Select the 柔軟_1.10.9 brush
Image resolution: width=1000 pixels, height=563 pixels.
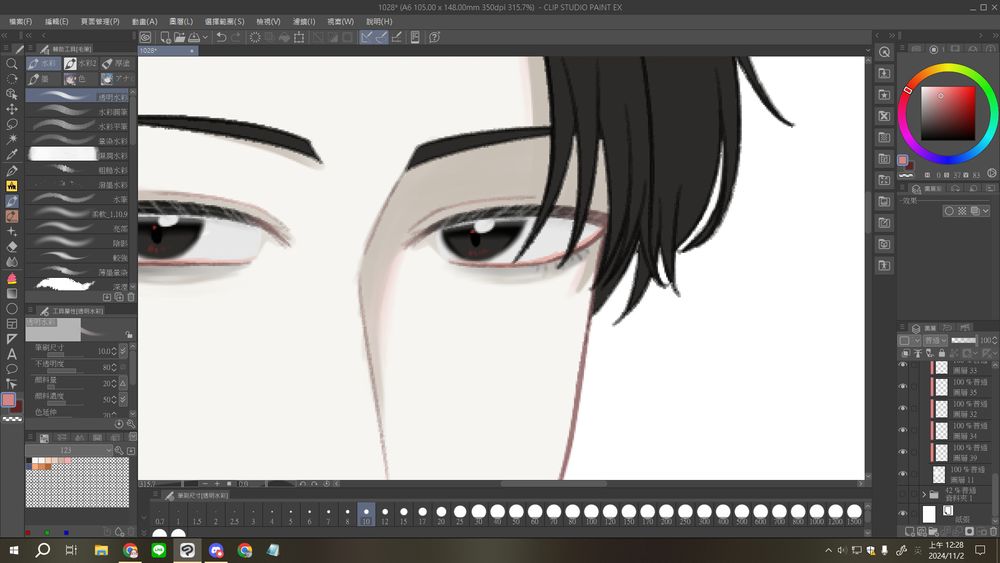coord(78,214)
